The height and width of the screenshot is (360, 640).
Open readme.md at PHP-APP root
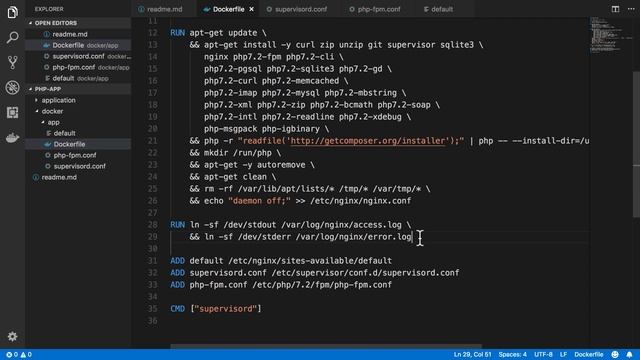59,177
